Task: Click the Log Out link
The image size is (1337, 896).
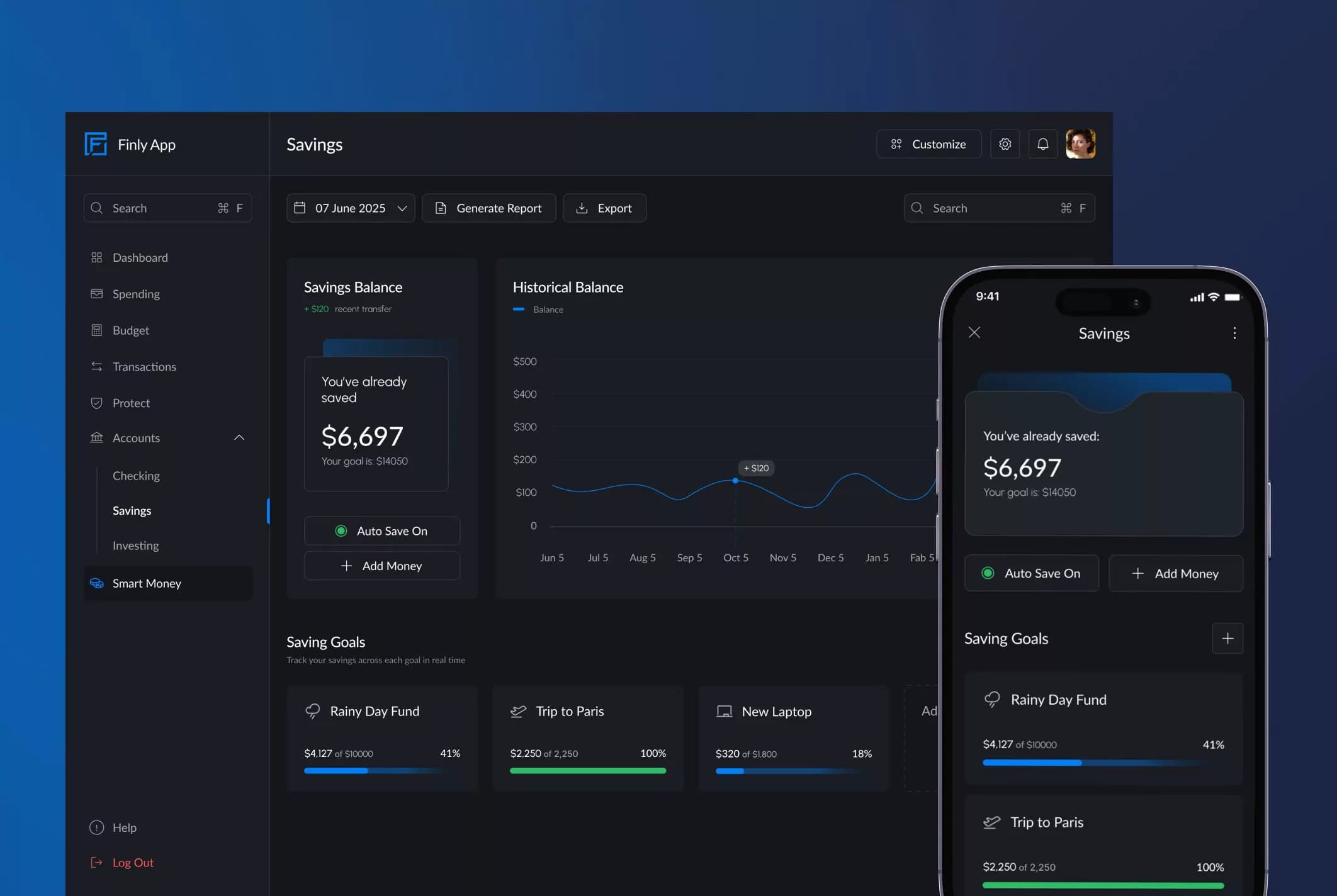Action: pos(133,863)
